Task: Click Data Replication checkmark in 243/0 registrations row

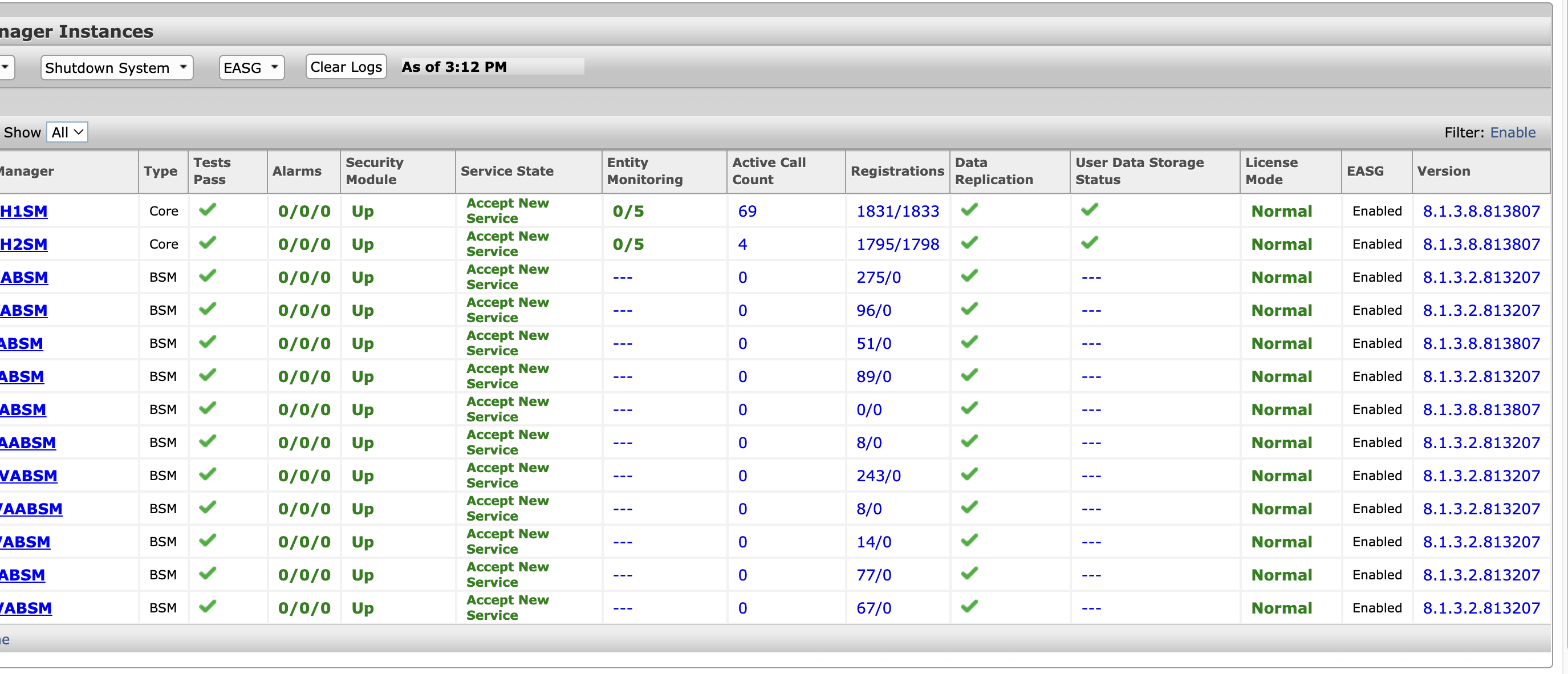Action: click(x=969, y=474)
